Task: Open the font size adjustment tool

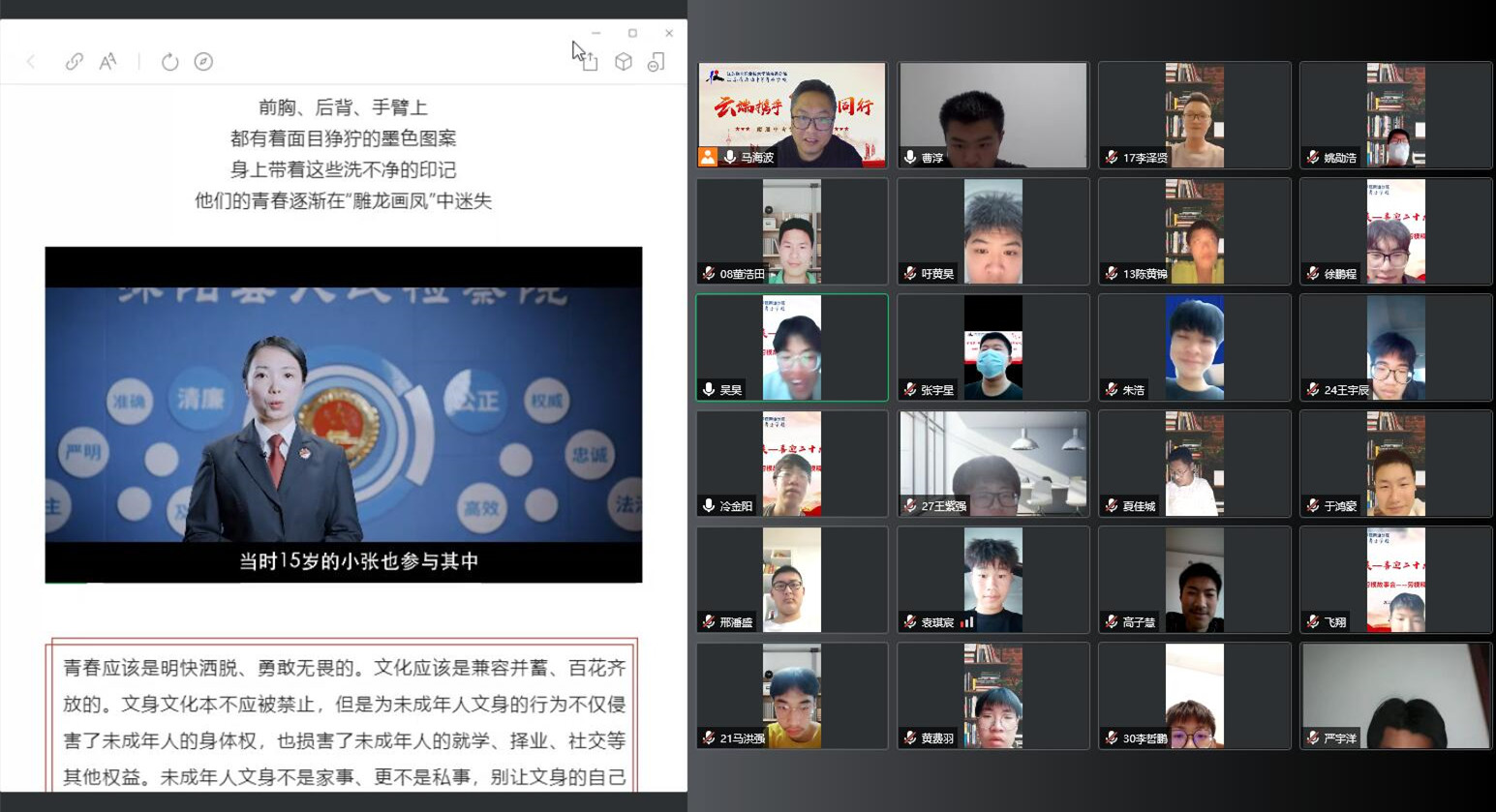Action: (x=107, y=62)
